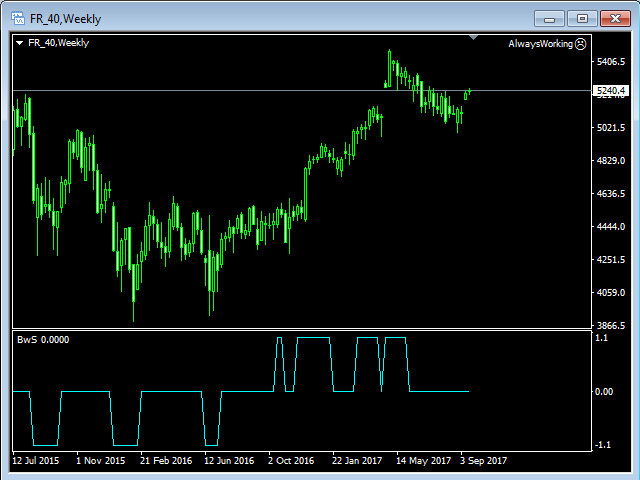
Task: Click the AlwaysWorking expert label text
Action: pyautogui.click(x=540, y=43)
